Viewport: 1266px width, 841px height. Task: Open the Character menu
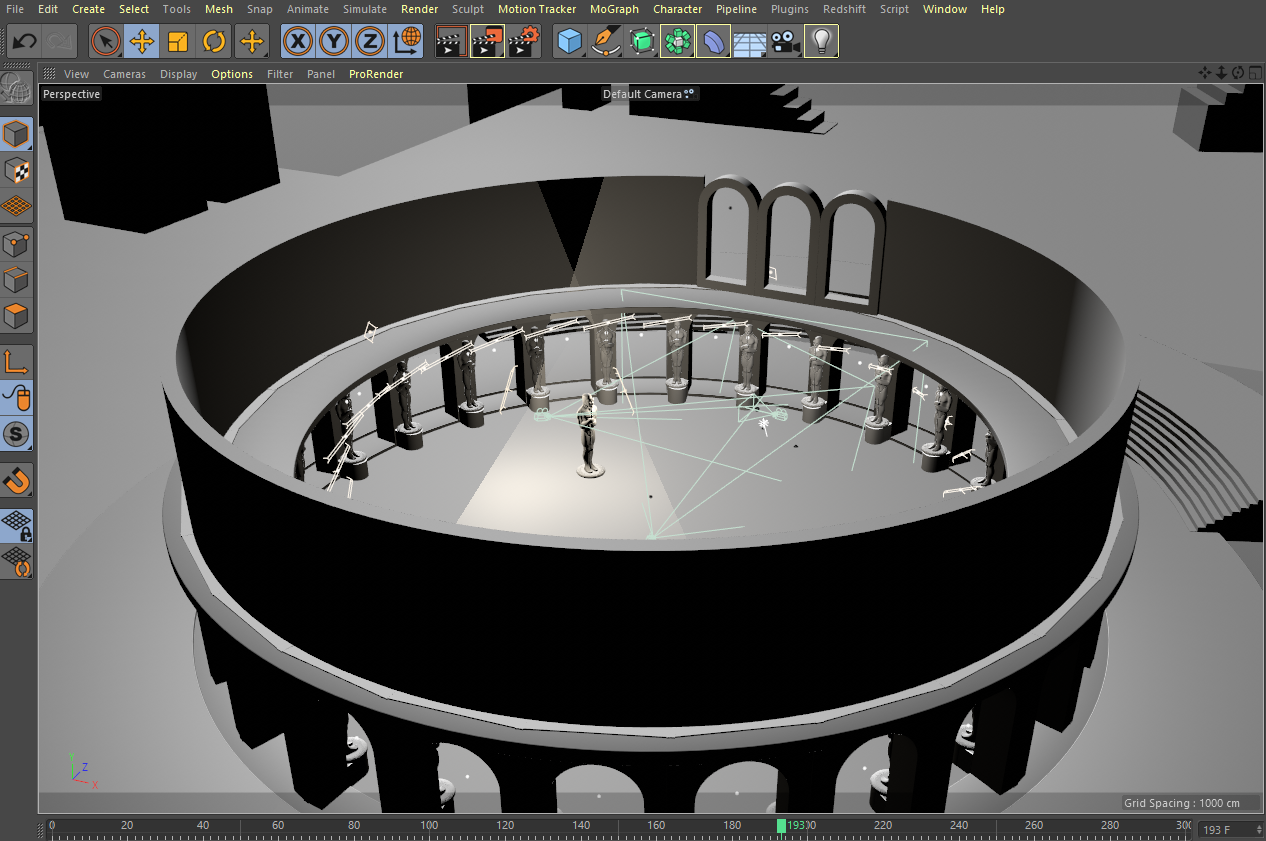click(677, 9)
